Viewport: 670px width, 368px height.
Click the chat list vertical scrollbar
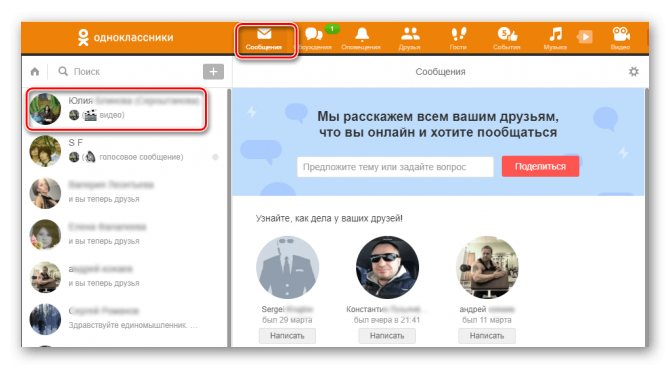pyautogui.click(x=229, y=217)
